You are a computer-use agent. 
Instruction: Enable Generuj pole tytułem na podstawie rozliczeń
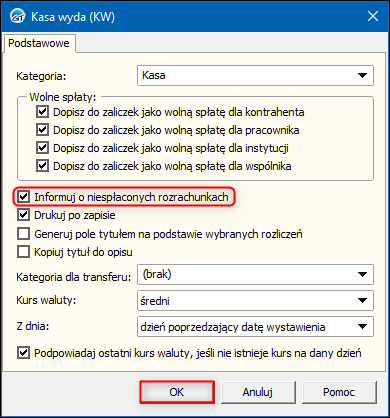[23, 234]
